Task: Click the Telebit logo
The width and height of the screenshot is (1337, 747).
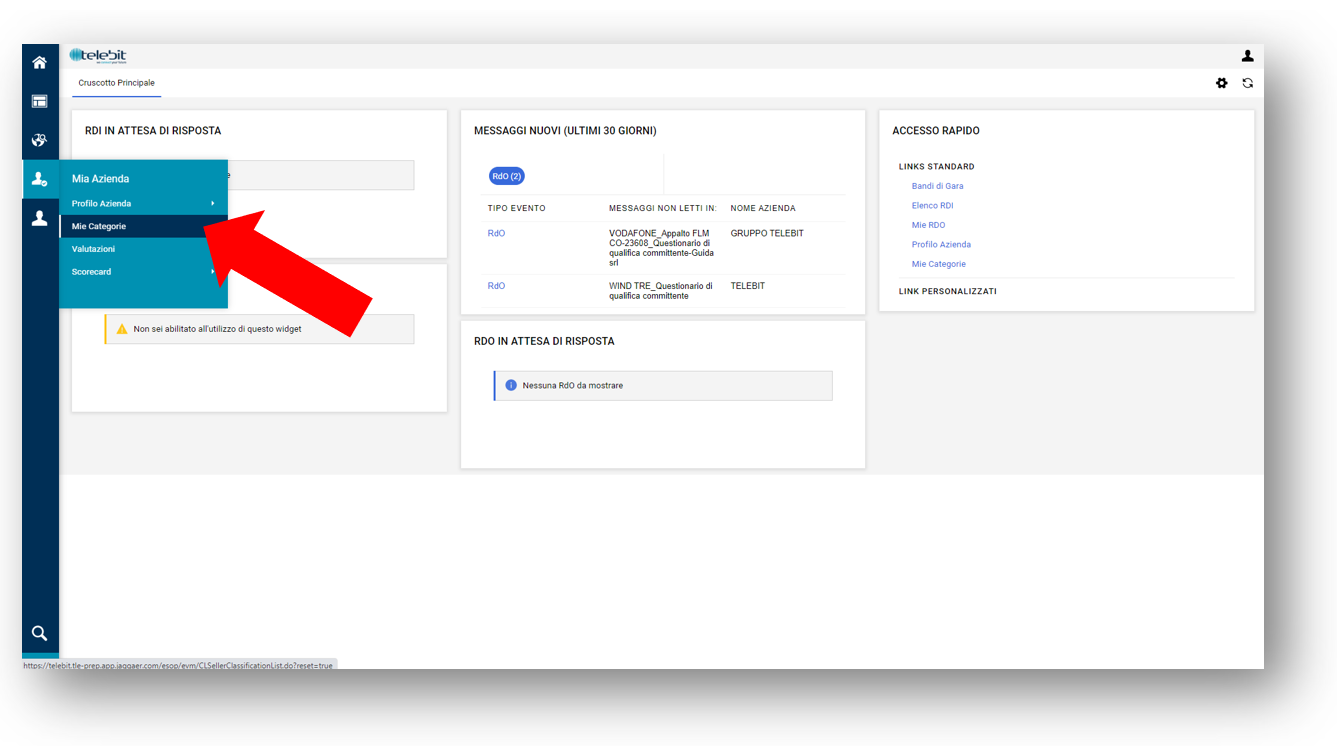Action: click(98, 56)
